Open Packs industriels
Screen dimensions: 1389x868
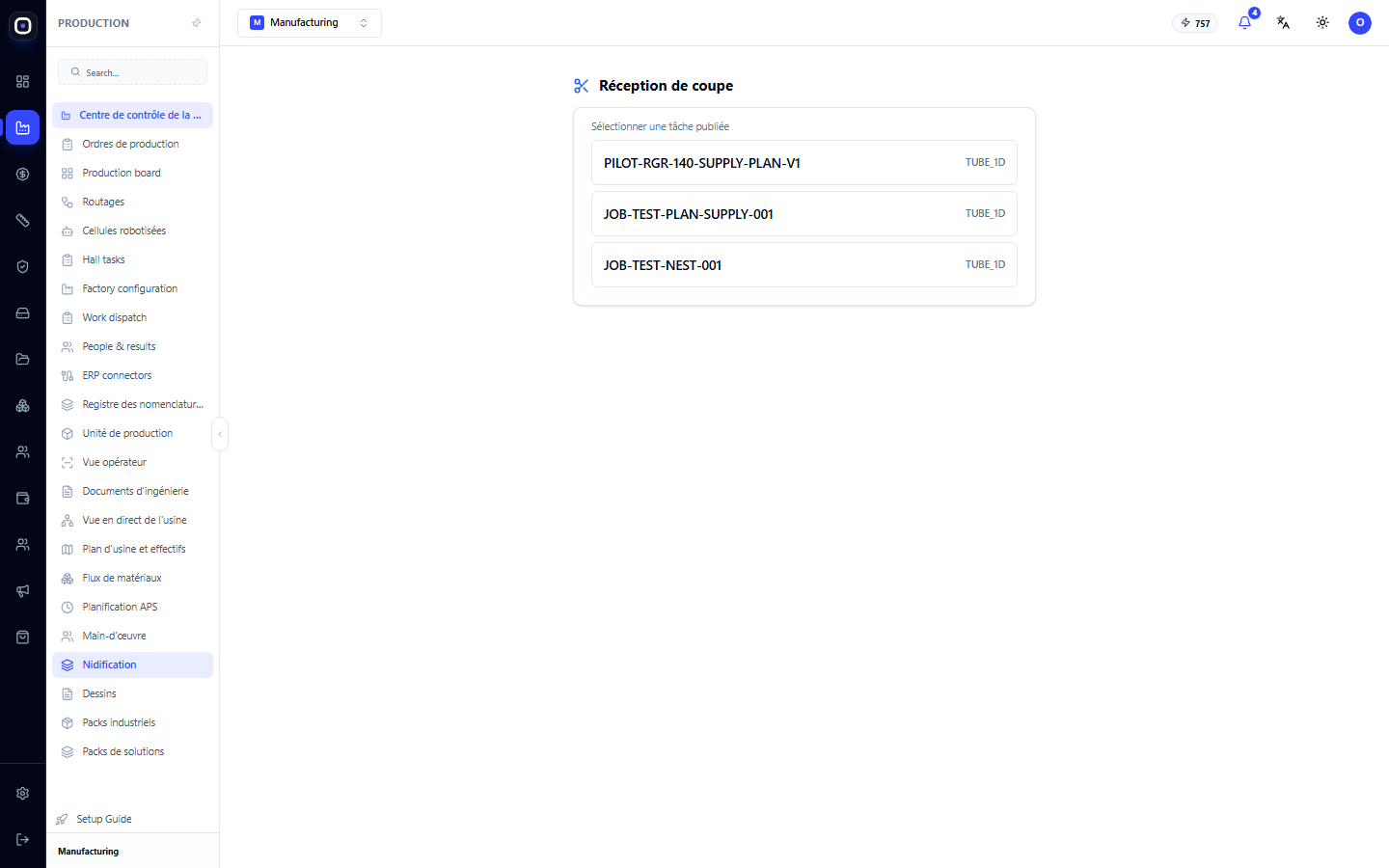(x=132, y=722)
